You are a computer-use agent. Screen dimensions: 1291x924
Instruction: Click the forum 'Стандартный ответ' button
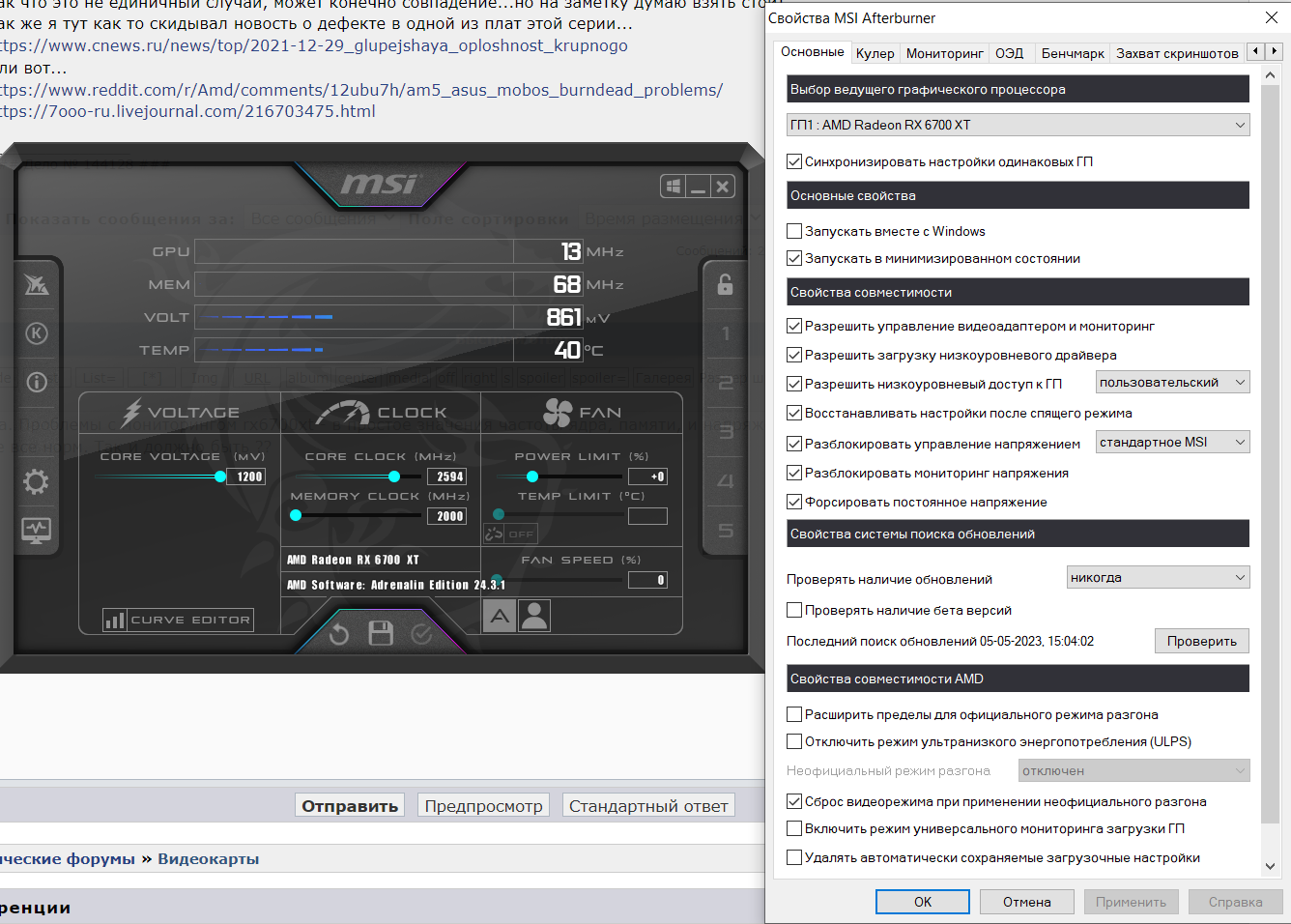click(x=648, y=805)
